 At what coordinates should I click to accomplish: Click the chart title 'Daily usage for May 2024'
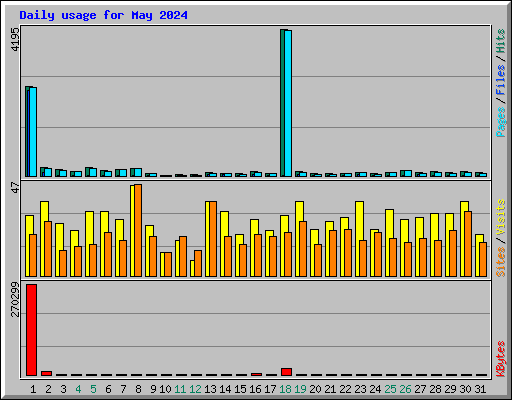coord(103,15)
